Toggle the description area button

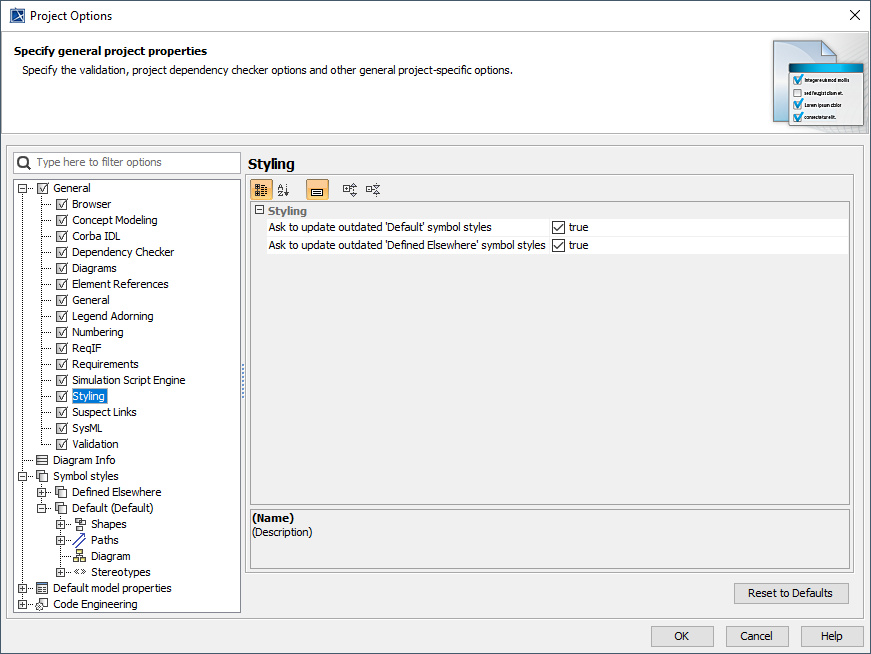point(317,189)
